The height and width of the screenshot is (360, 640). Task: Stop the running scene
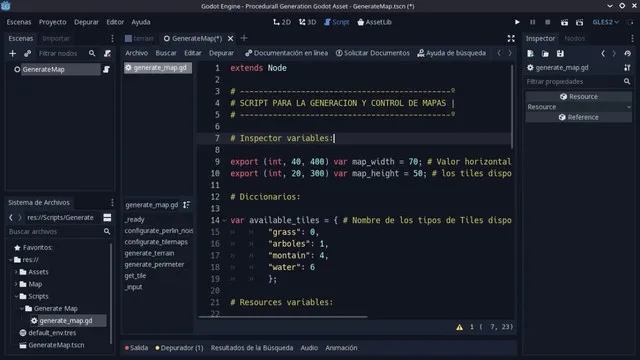click(x=548, y=22)
